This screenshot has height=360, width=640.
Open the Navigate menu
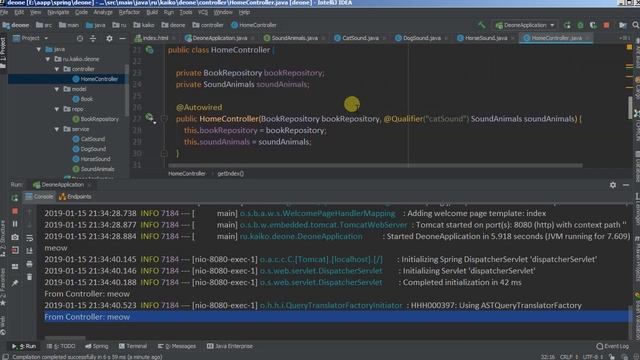[58, 12]
